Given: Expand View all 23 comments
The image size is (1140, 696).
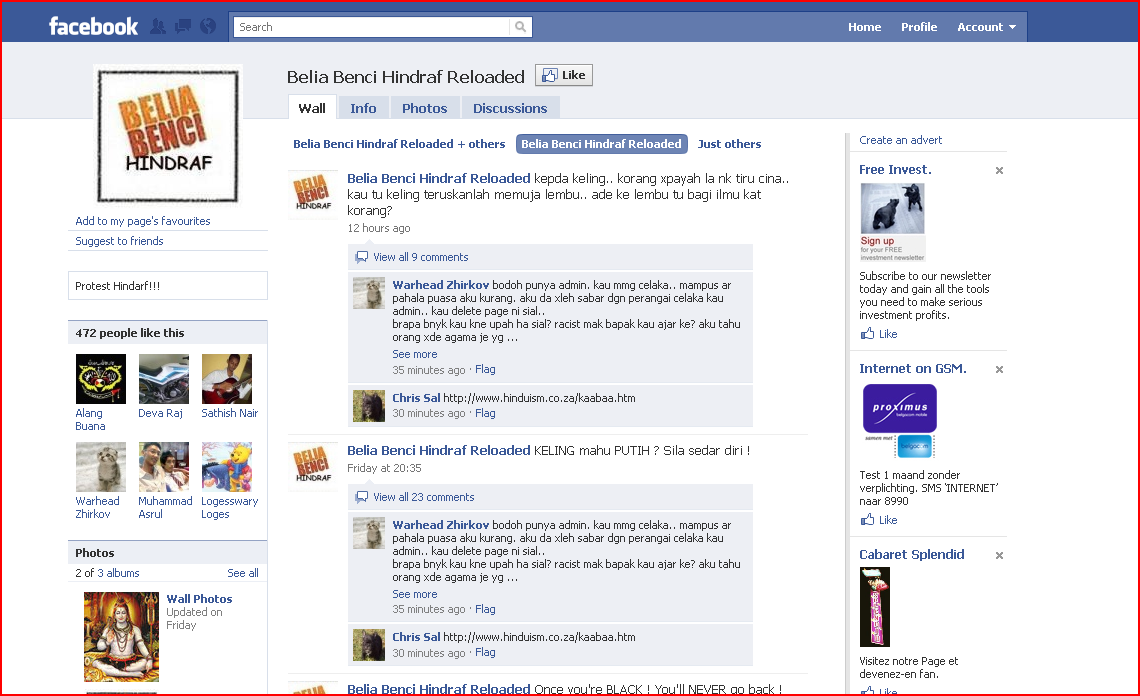Looking at the screenshot, I should coord(424,497).
